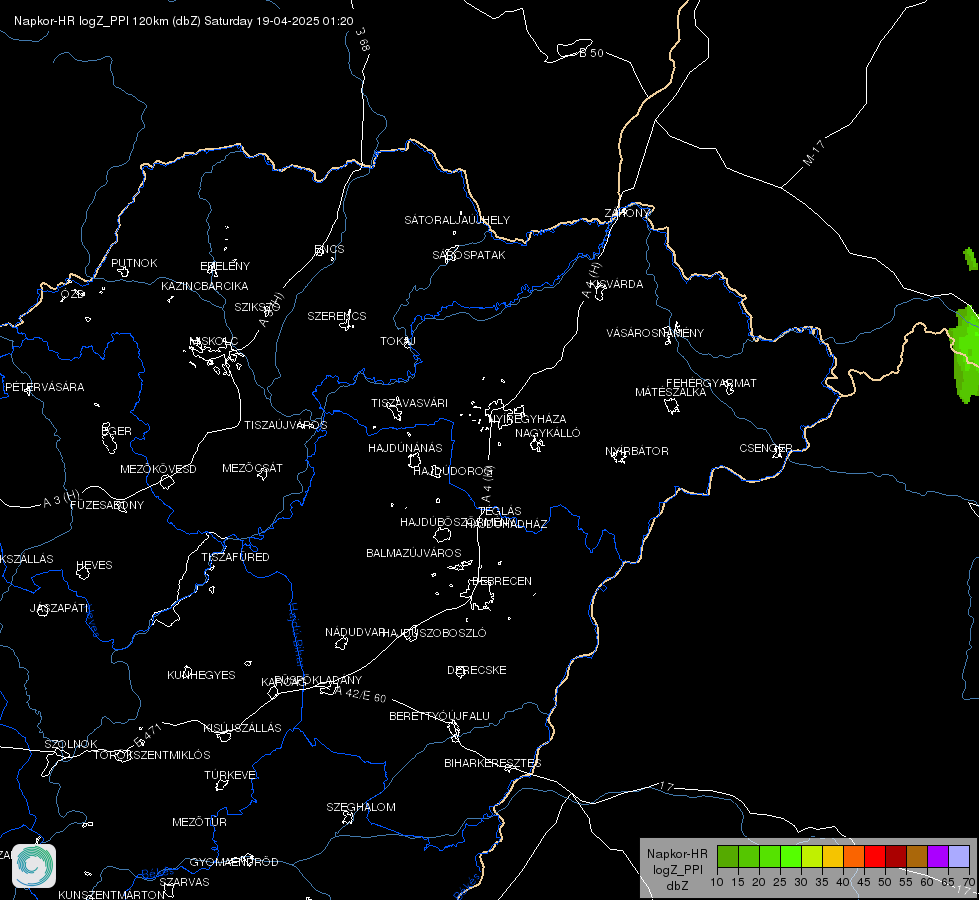Click the TÚRKEVE city label
This screenshot has width=979, height=900.
pyautogui.click(x=231, y=774)
